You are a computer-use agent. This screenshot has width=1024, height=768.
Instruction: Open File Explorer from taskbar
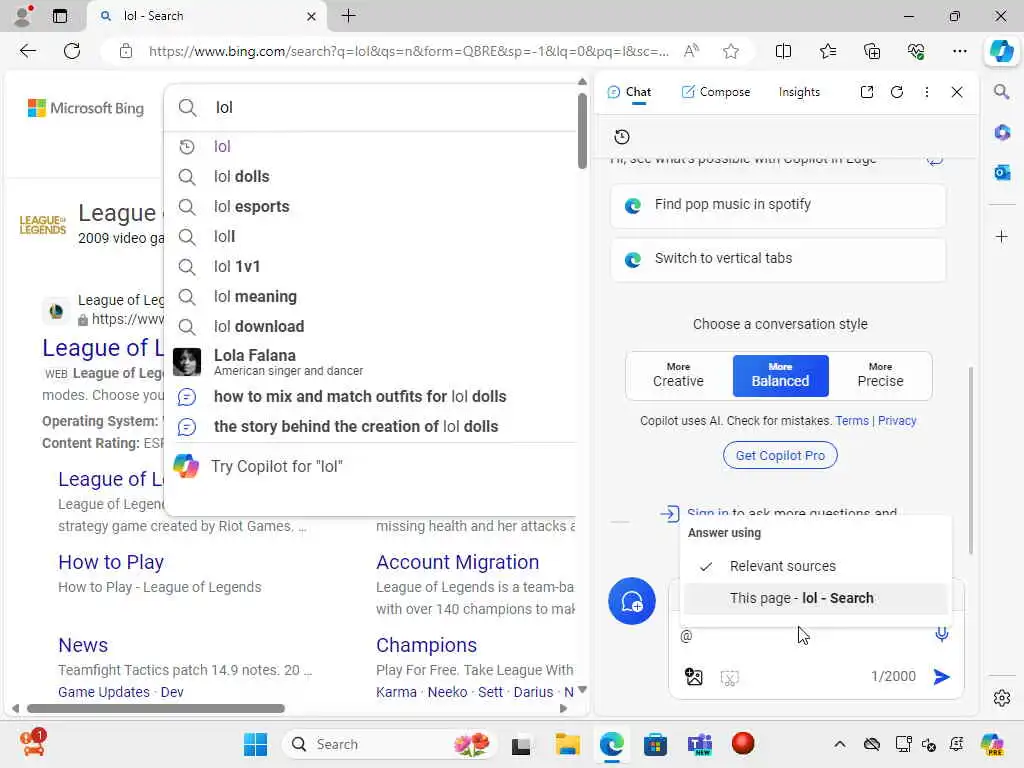click(567, 744)
